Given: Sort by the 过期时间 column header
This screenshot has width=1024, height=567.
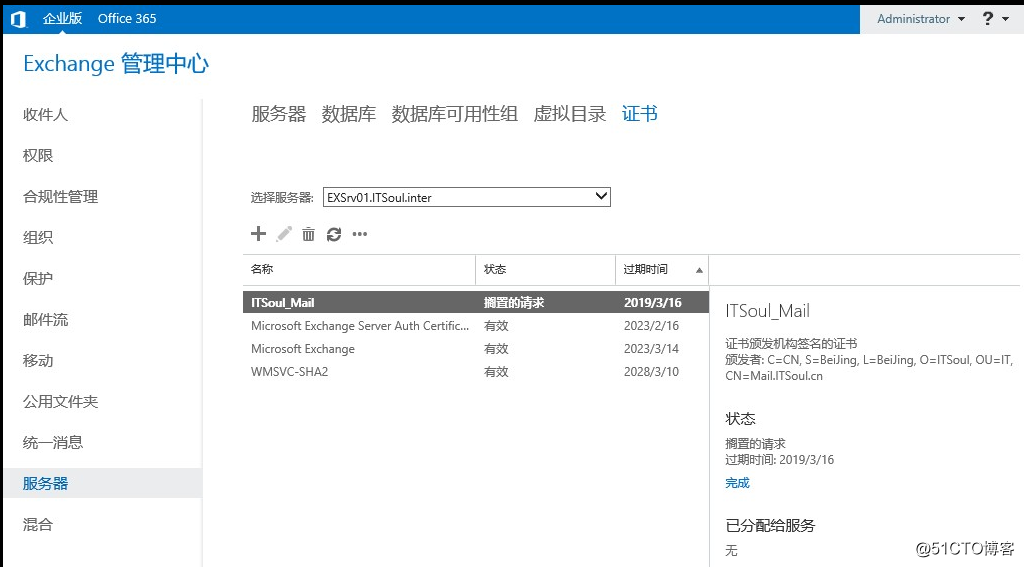Looking at the screenshot, I should tap(662, 270).
